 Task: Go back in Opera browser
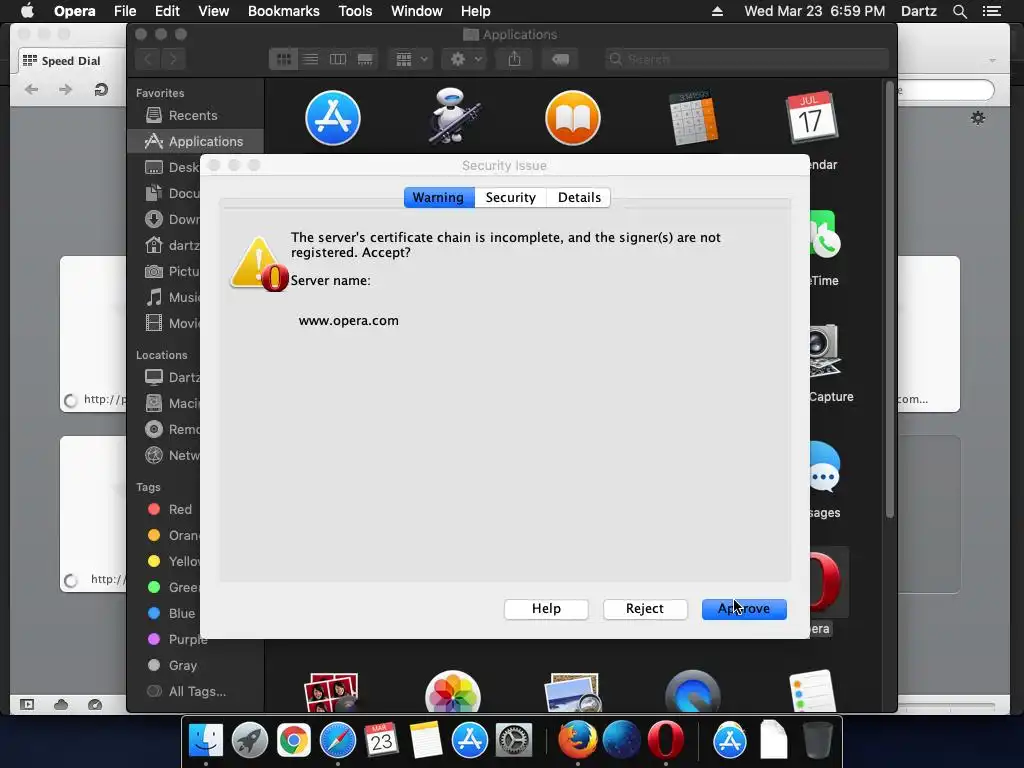(31, 89)
